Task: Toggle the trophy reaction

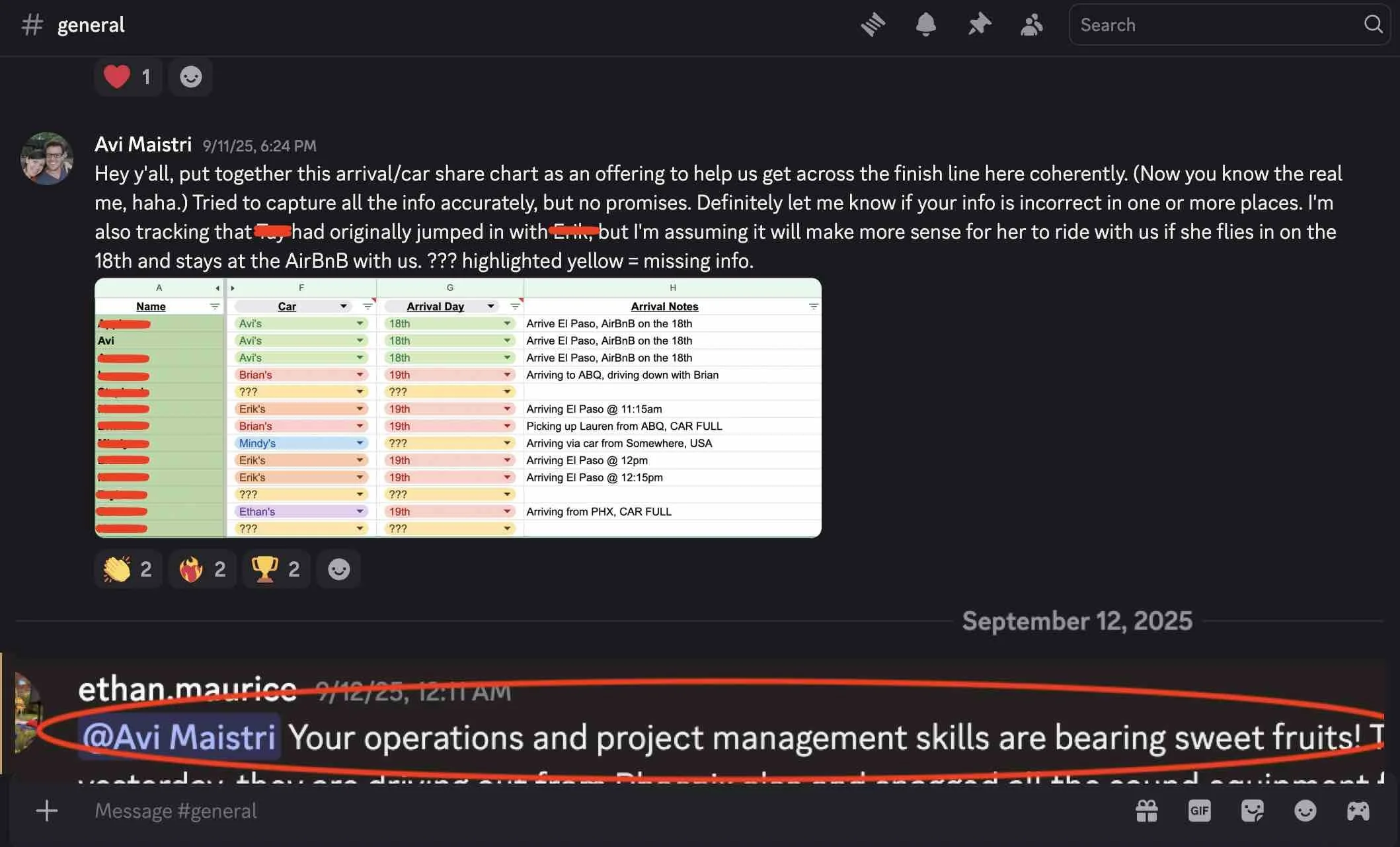Action: tap(276, 569)
